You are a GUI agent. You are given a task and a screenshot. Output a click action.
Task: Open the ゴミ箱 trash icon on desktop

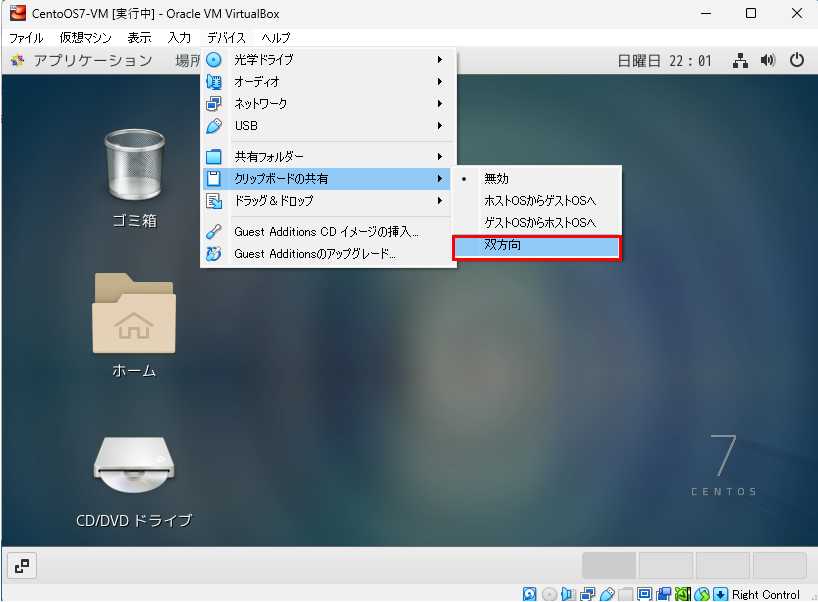(x=134, y=168)
